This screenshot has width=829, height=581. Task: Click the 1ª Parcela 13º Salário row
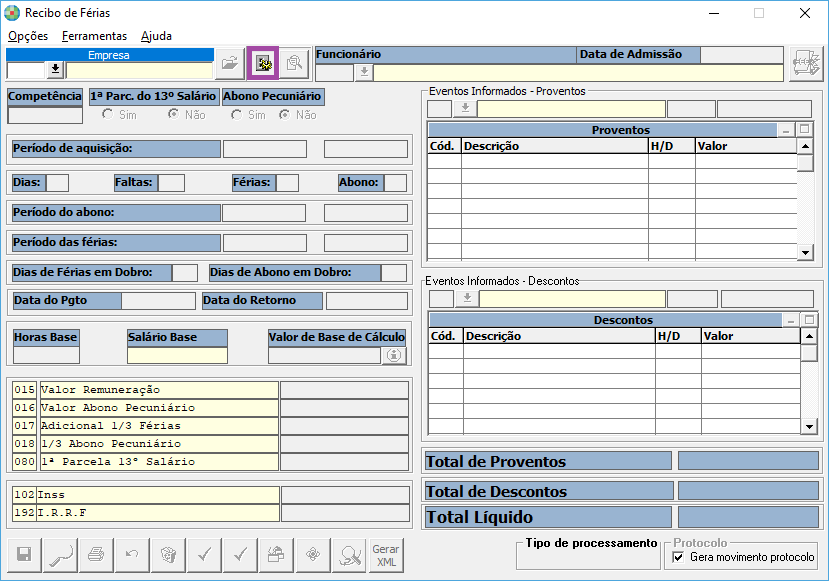pyautogui.click(x=210, y=462)
